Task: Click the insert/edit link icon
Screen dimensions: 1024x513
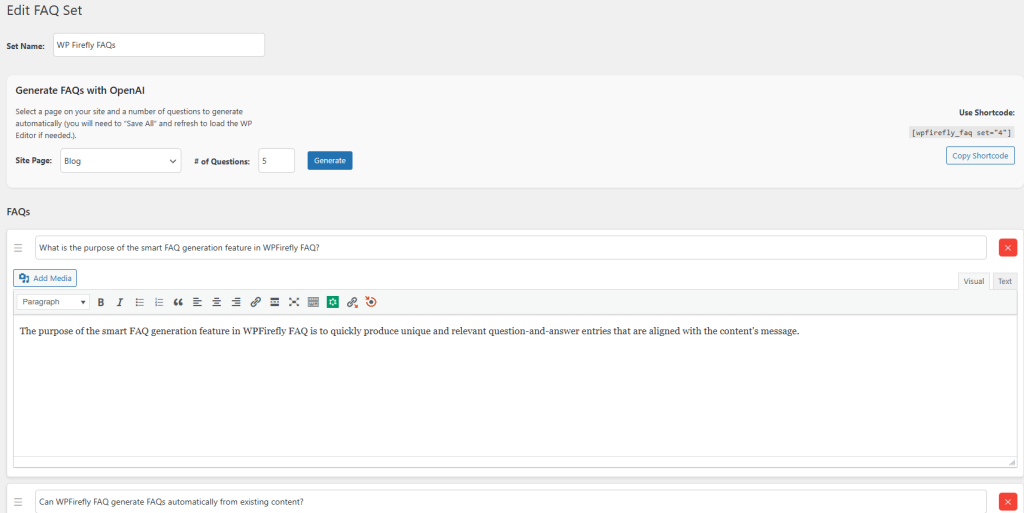Action: coord(256,302)
